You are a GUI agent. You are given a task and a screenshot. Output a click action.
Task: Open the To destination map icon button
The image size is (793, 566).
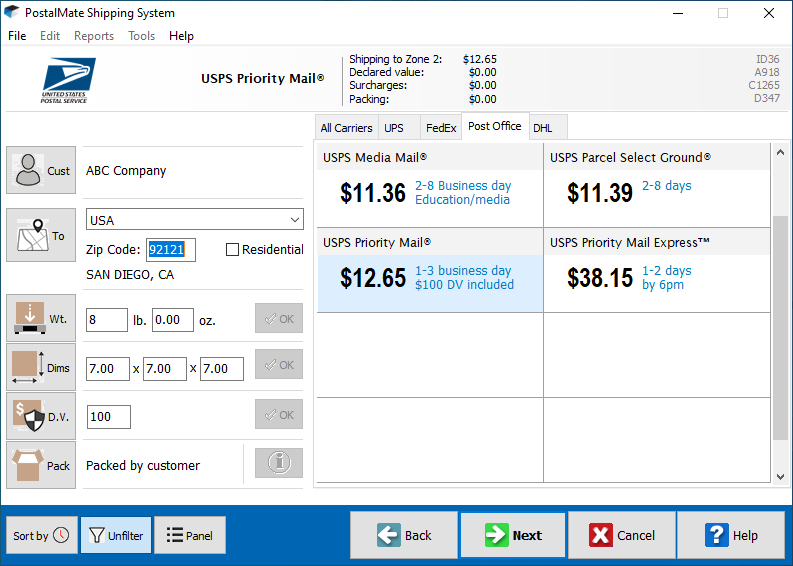click(41, 235)
